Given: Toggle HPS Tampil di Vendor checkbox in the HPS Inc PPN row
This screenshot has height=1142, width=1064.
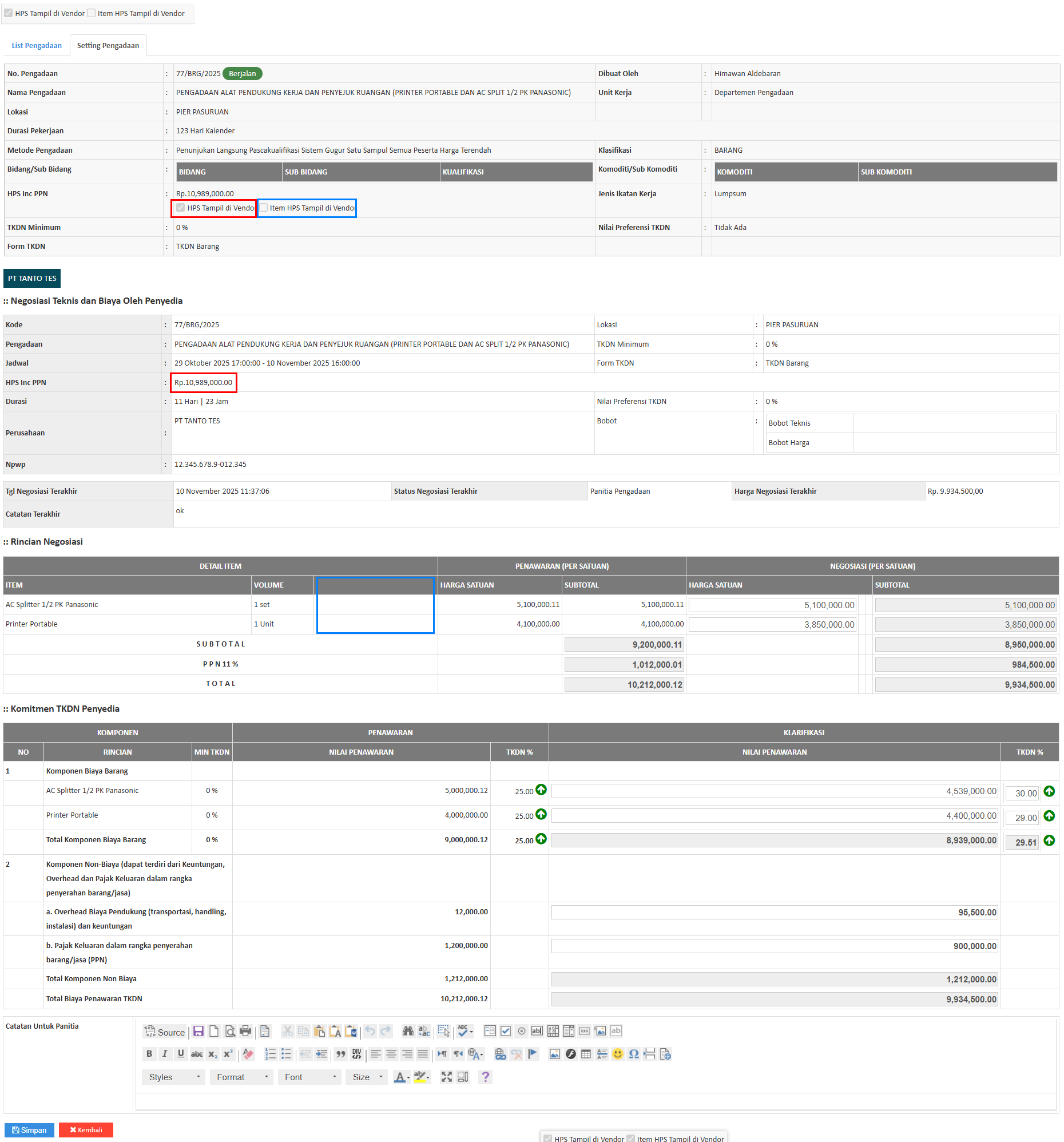Looking at the screenshot, I should pyautogui.click(x=181, y=208).
